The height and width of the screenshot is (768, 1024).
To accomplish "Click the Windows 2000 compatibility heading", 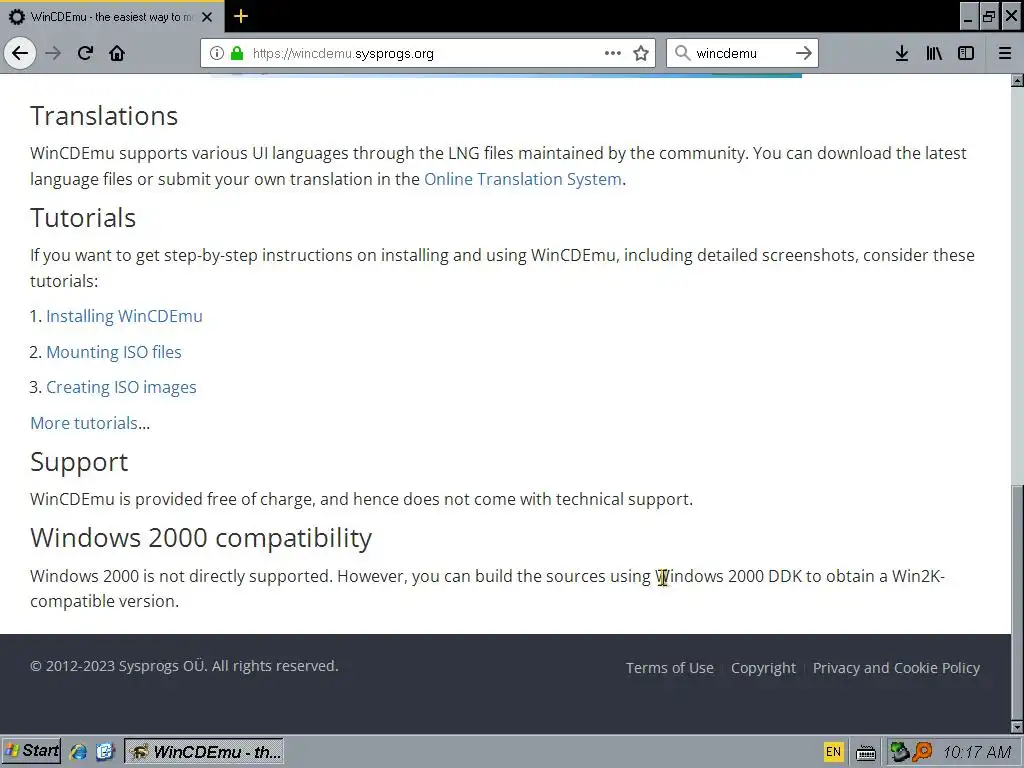I will click(x=201, y=538).
